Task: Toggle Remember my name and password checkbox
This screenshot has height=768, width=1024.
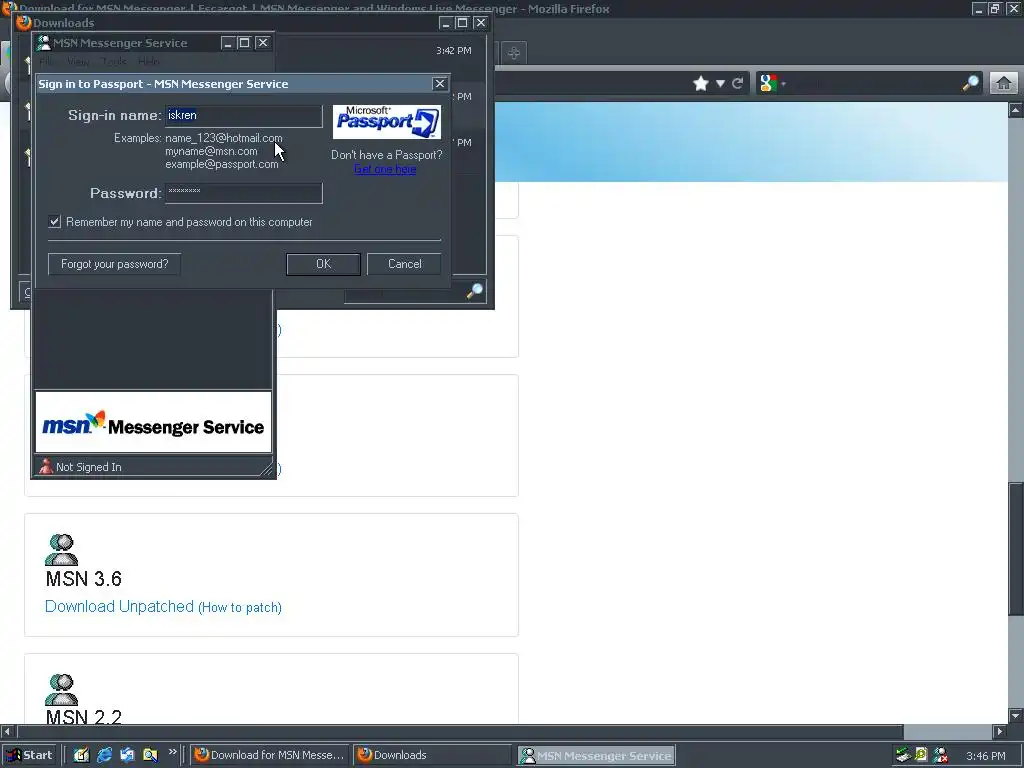Action: pos(55,222)
